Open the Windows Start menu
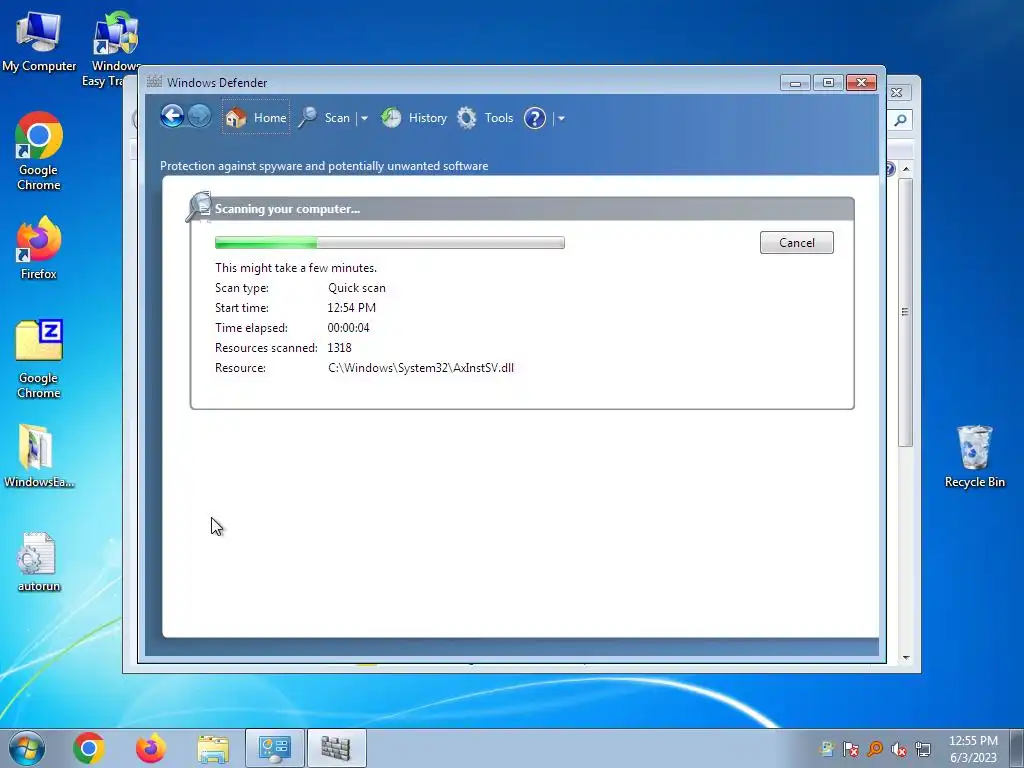Screen dimensions: 1024x768 coord(27,748)
